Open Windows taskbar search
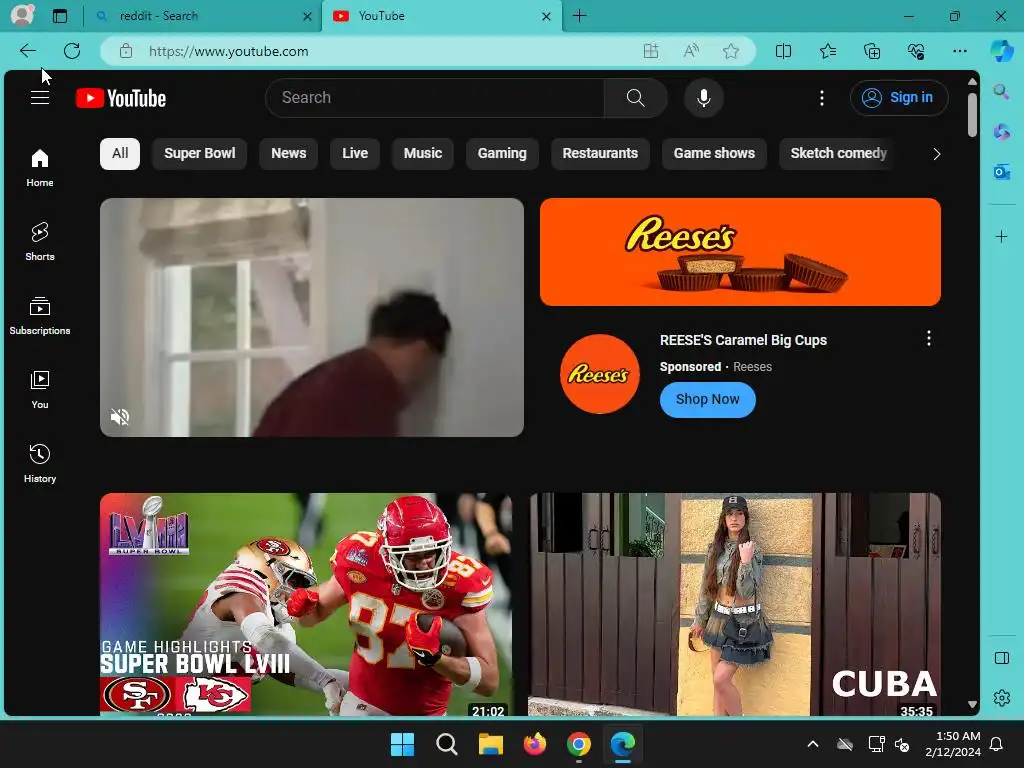The width and height of the screenshot is (1024, 768). (447, 744)
